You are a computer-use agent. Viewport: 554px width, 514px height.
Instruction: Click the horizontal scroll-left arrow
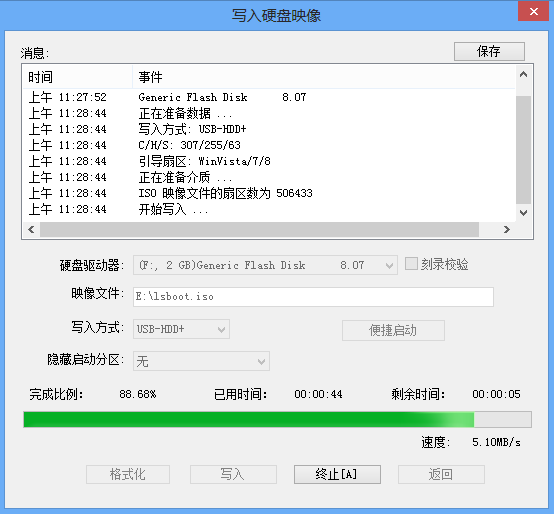click(x=31, y=230)
